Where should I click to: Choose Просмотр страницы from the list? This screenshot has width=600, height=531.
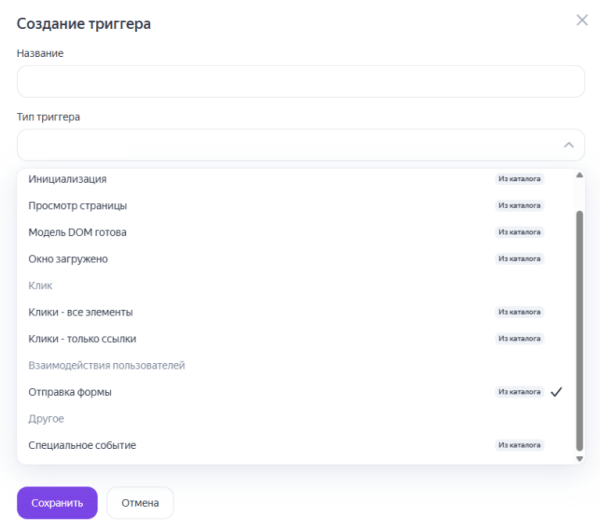[78, 206]
